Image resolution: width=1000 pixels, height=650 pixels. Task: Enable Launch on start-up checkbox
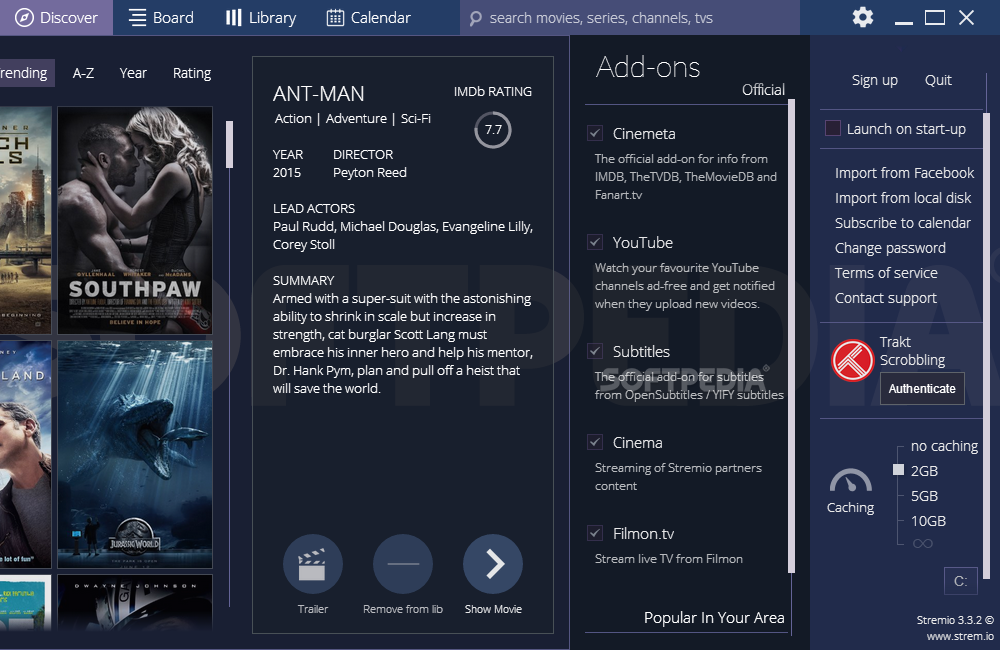click(833, 128)
